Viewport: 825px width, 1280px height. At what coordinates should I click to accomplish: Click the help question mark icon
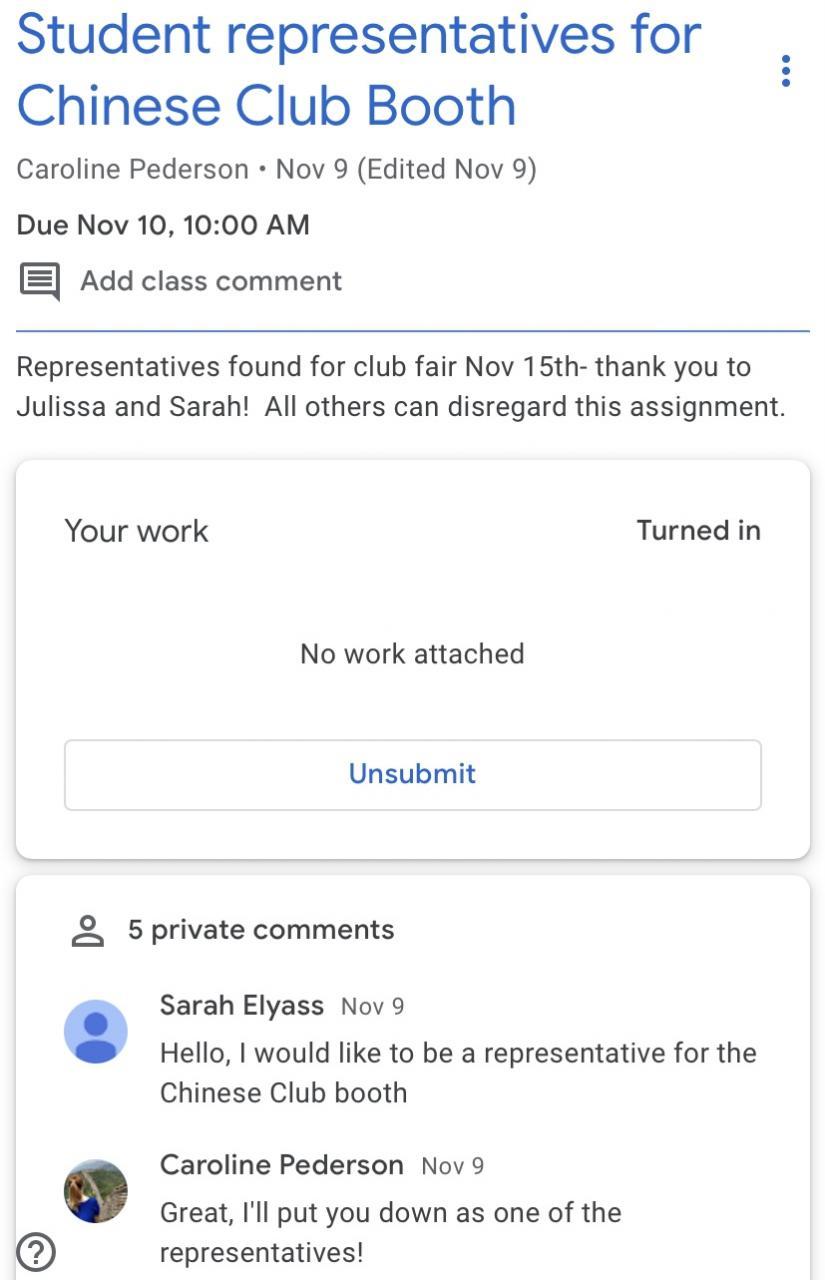[x=36, y=1251]
